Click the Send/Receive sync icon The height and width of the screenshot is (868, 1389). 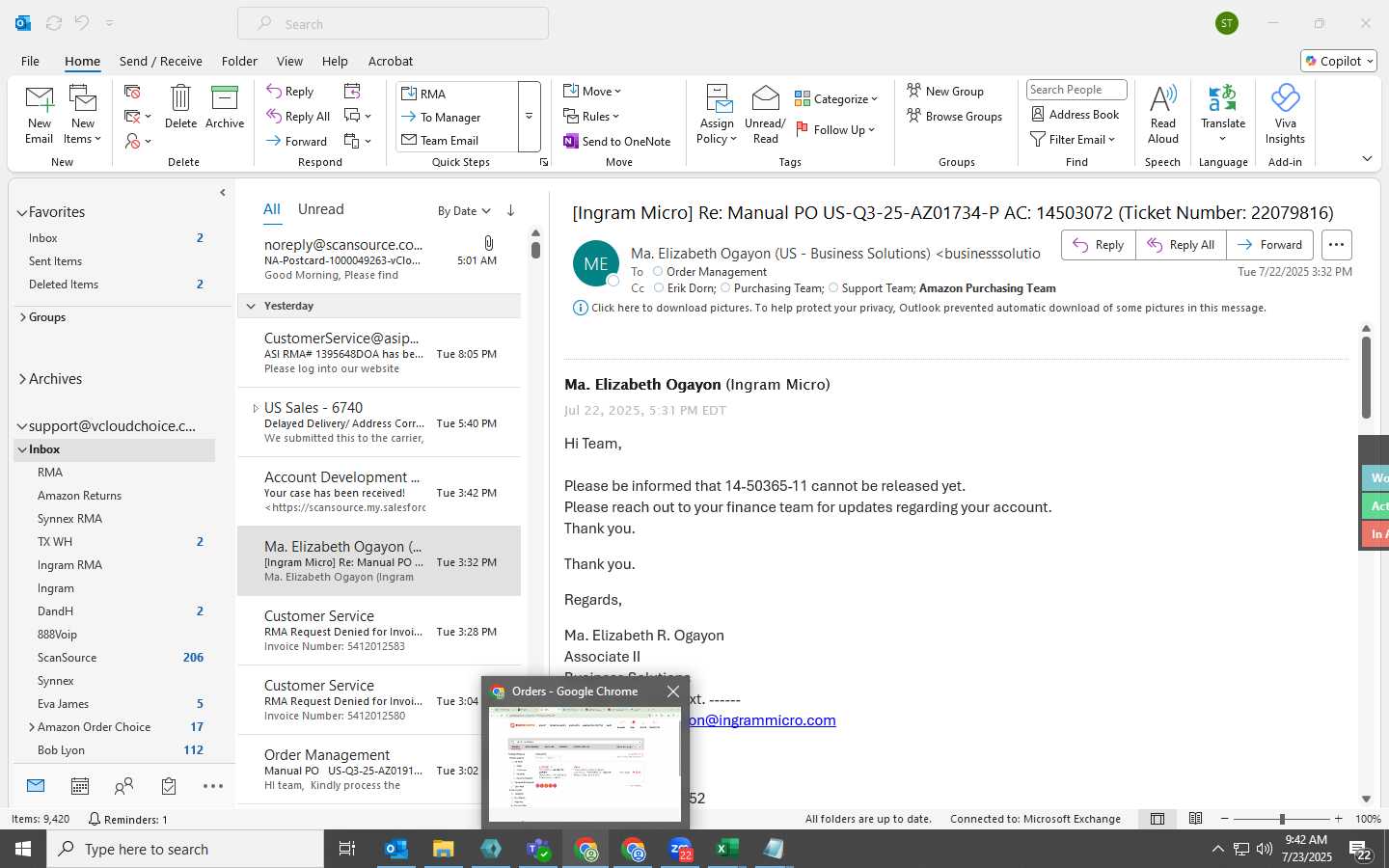(x=54, y=23)
